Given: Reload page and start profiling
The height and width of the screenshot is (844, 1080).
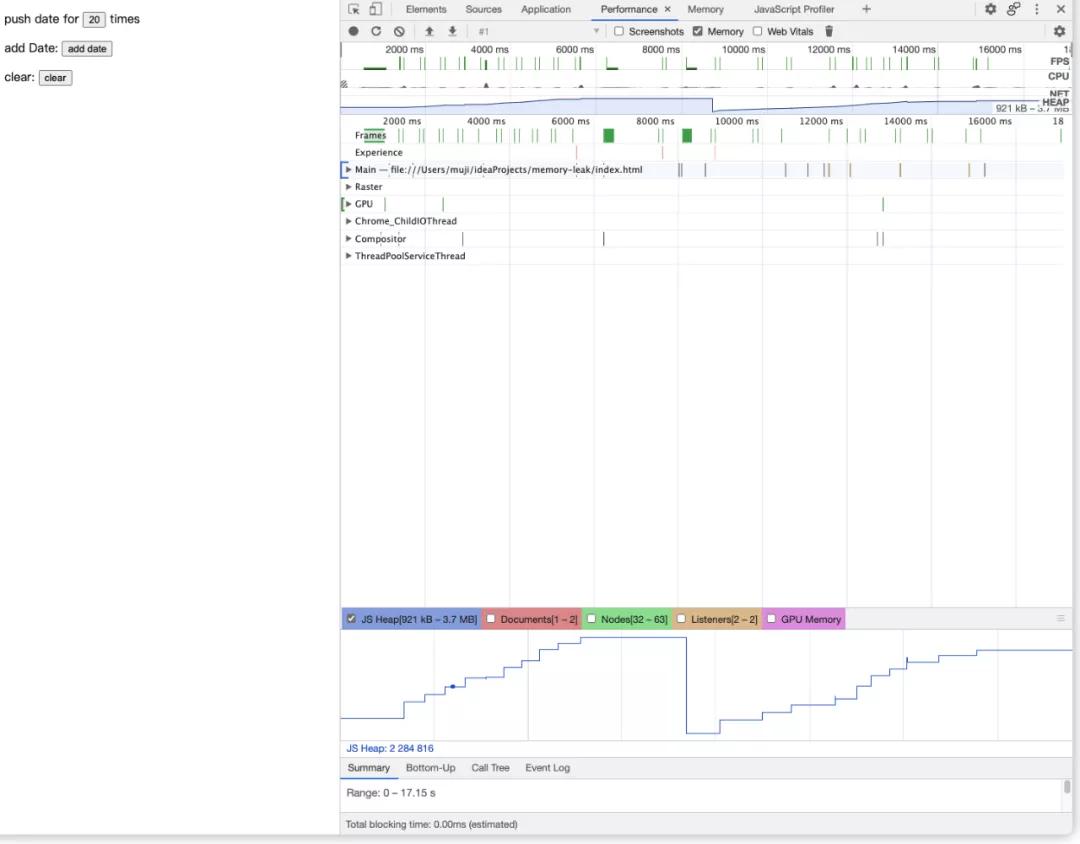Looking at the screenshot, I should tap(376, 31).
